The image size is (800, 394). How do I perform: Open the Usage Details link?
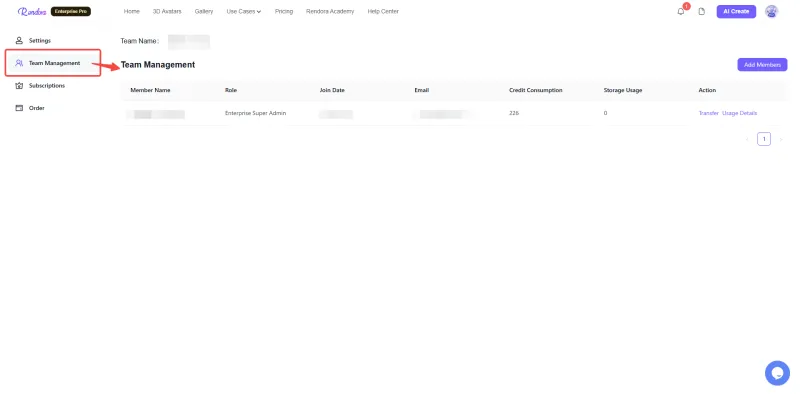point(739,113)
